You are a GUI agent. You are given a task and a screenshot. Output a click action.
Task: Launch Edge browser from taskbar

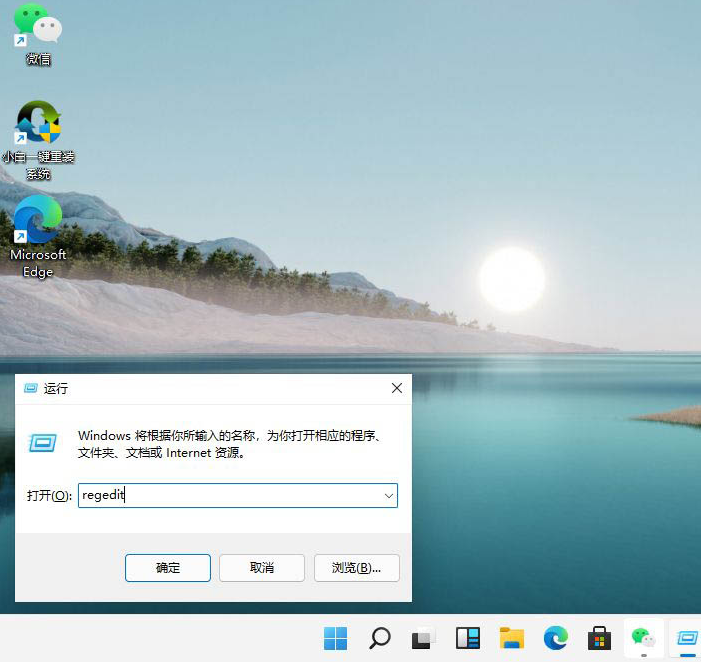pyautogui.click(x=556, y=637)
